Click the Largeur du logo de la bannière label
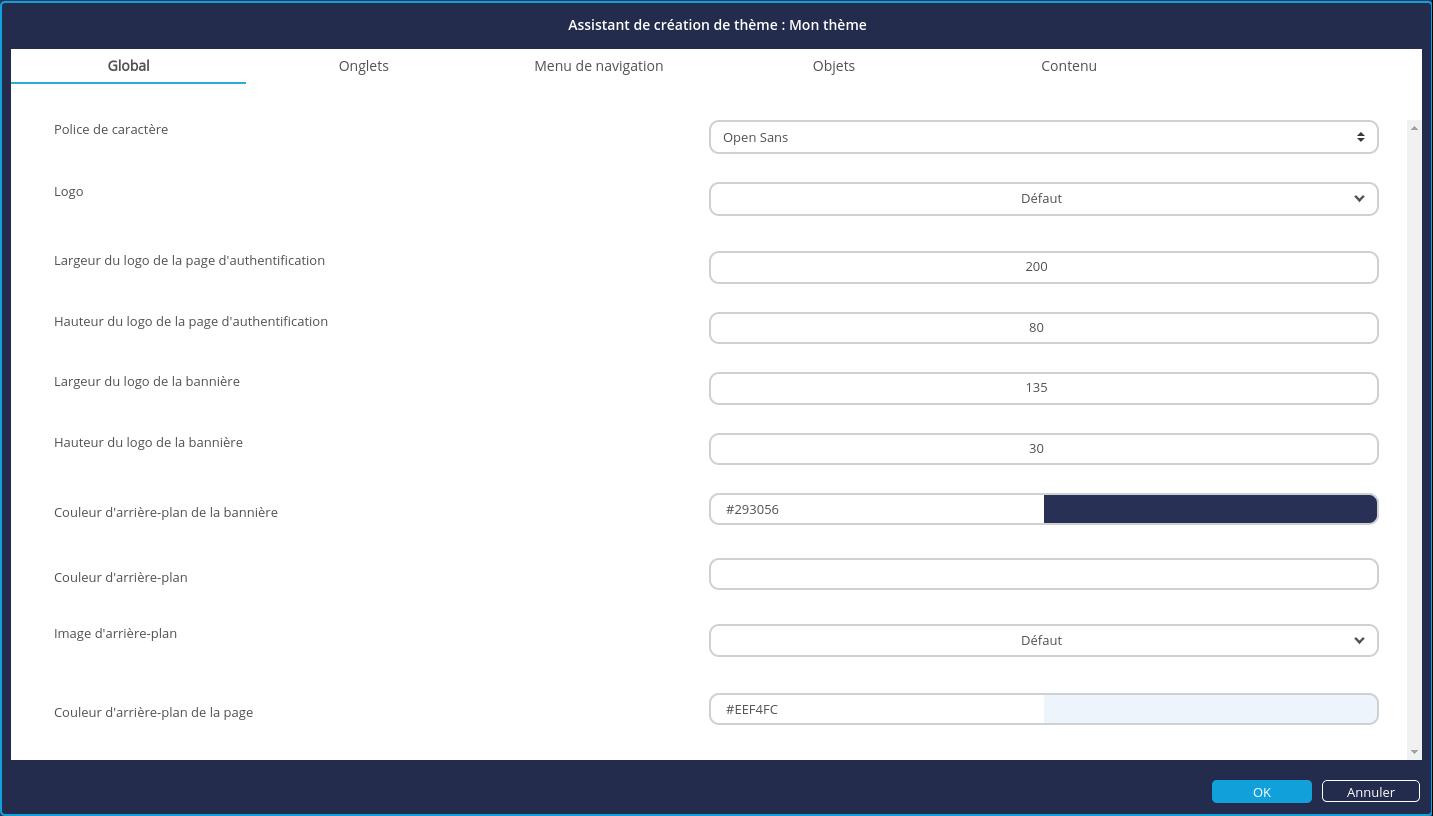Screen dimensions: 1433x816 click(x=147, y=381)
